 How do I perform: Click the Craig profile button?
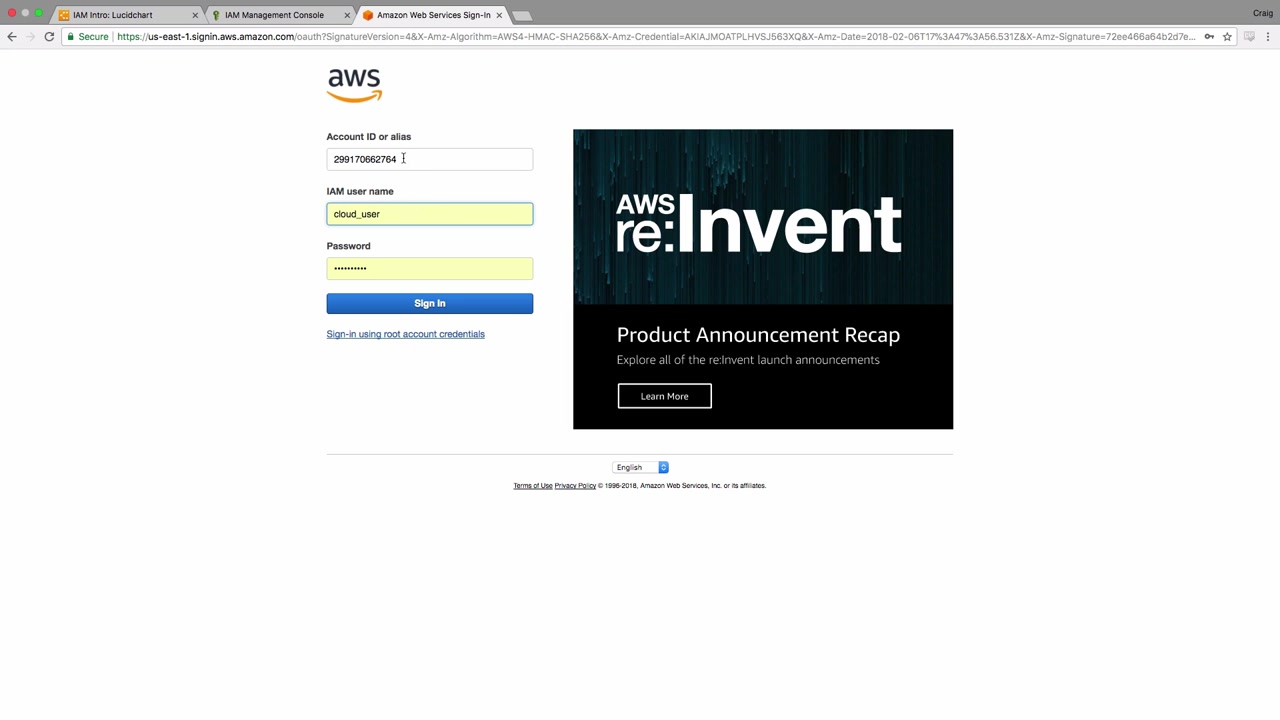point(1263,13)
